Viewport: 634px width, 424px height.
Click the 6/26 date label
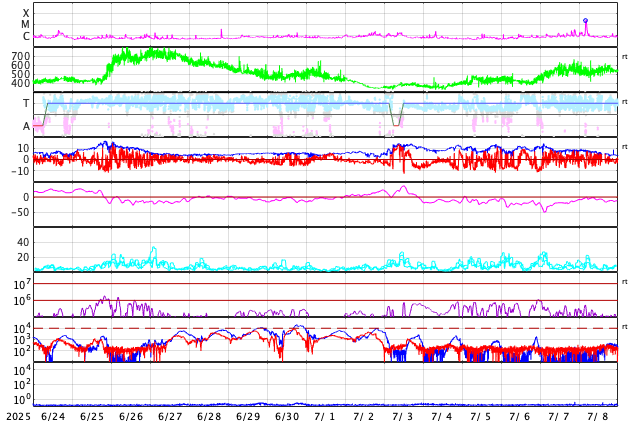tap(131, 416)
